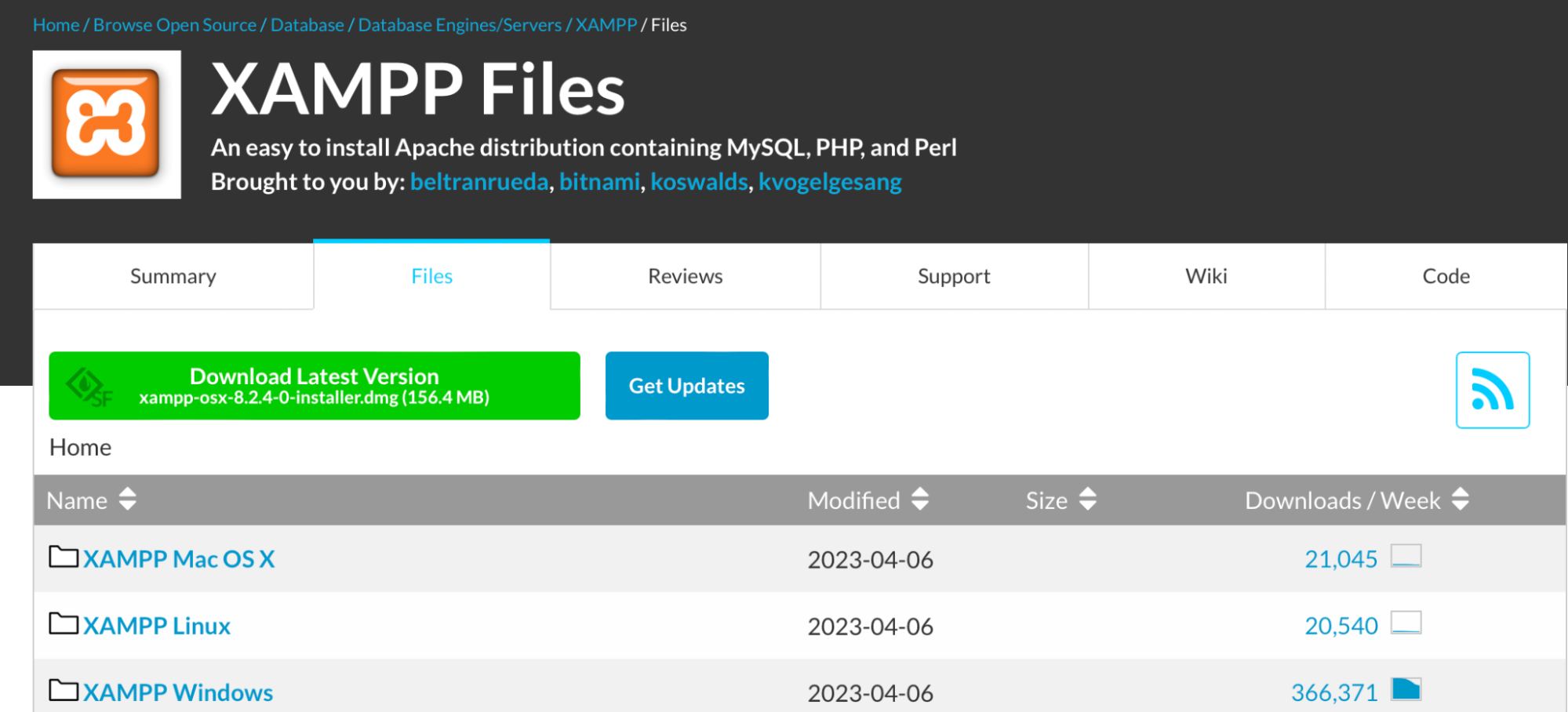The height and width of the screenshot is (712, 1568).
Task: Click the Modified date of XAMPP Linux
Action: (x=871, y=627)
